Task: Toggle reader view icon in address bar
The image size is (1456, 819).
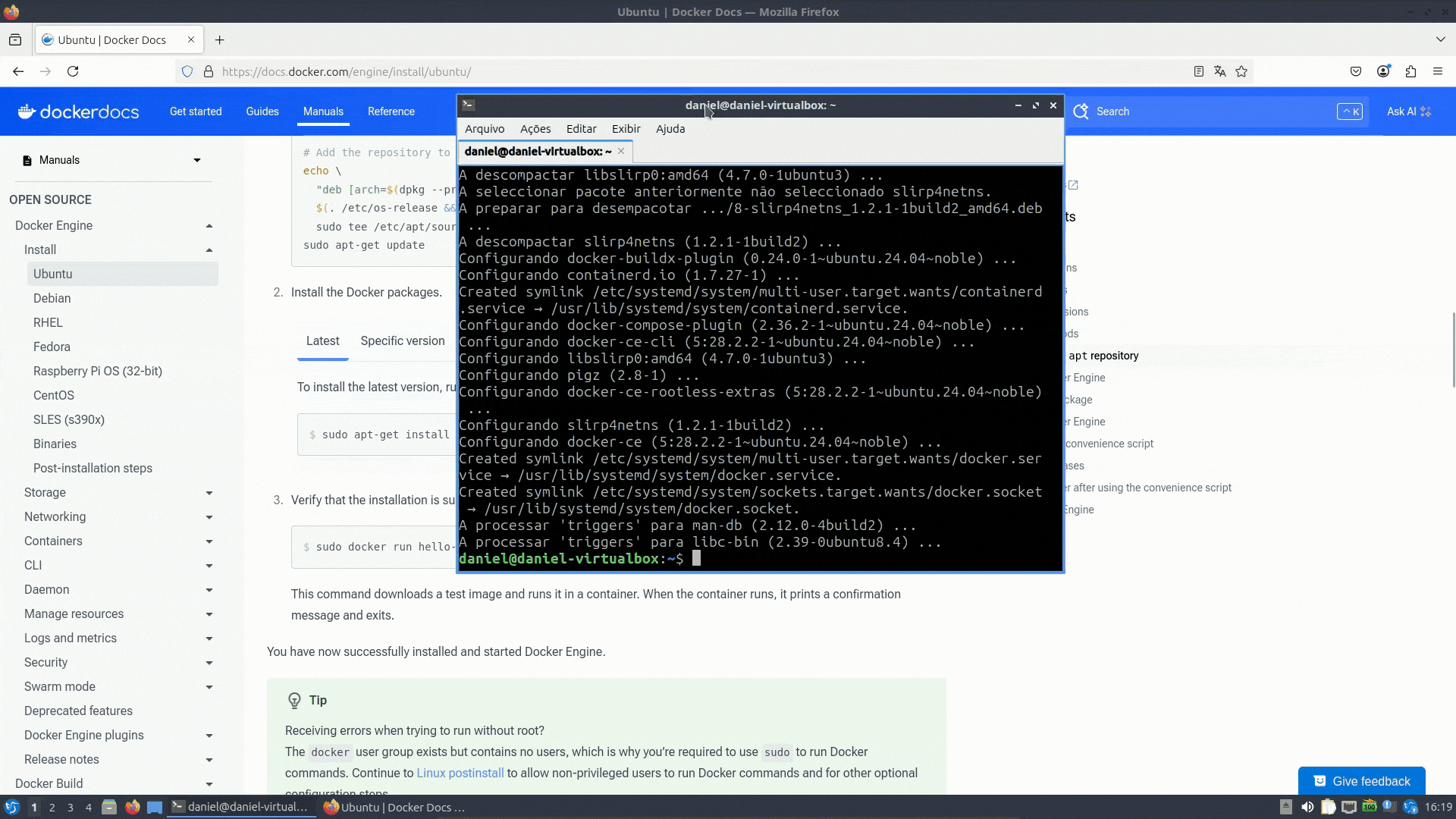Action: [1199, 71]
